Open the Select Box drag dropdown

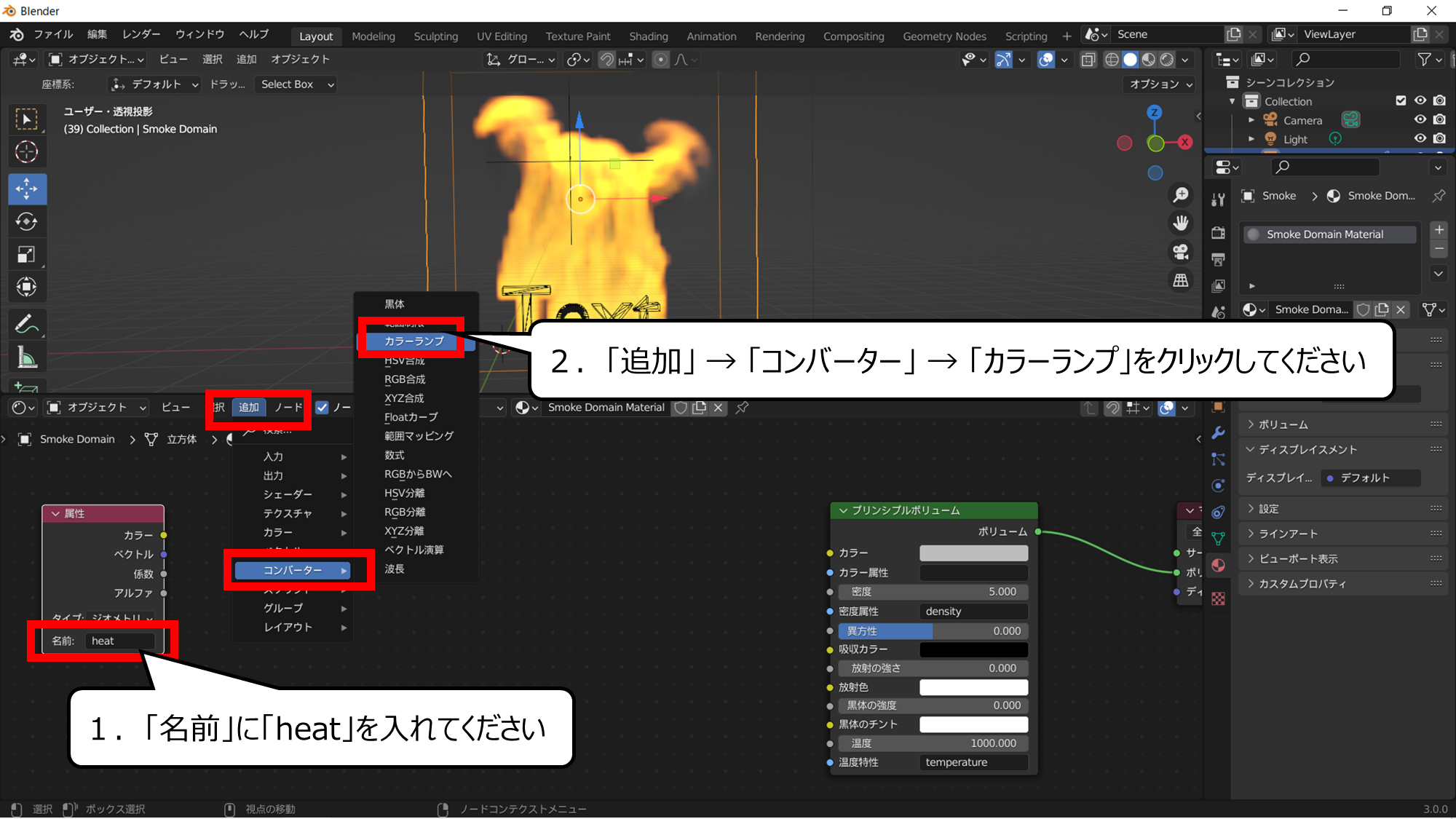pyautogui.click(x=297, y=84)
